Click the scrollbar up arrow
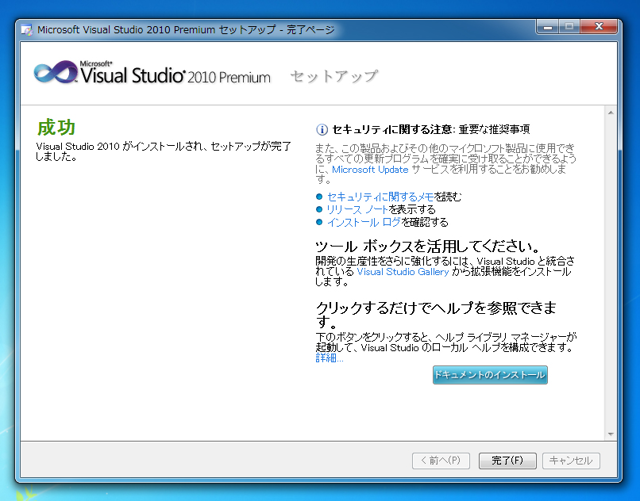 click(x=611, y=113)
